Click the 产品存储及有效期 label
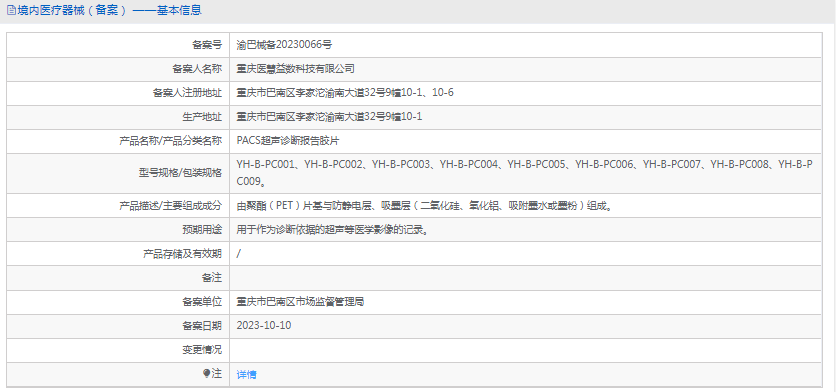The height and width of the screenshot is (392, 836). [182, 254]
